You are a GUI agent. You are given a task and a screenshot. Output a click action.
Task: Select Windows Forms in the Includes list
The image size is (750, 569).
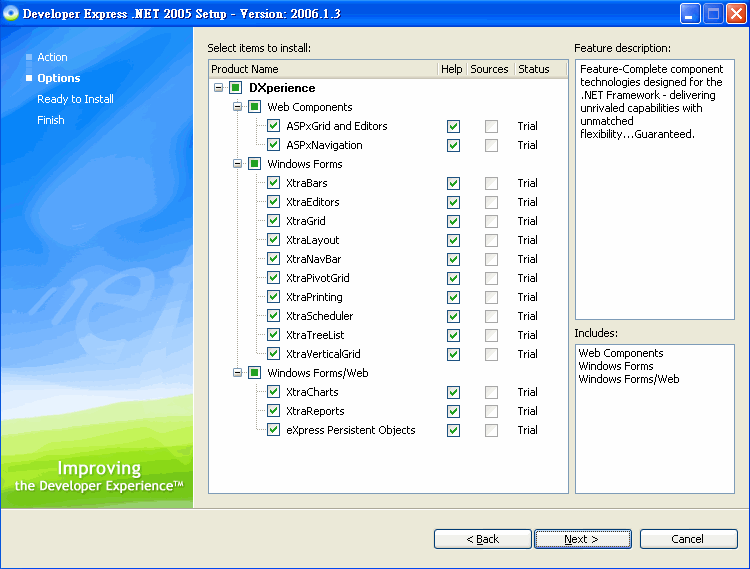click(x=615, y=366)
